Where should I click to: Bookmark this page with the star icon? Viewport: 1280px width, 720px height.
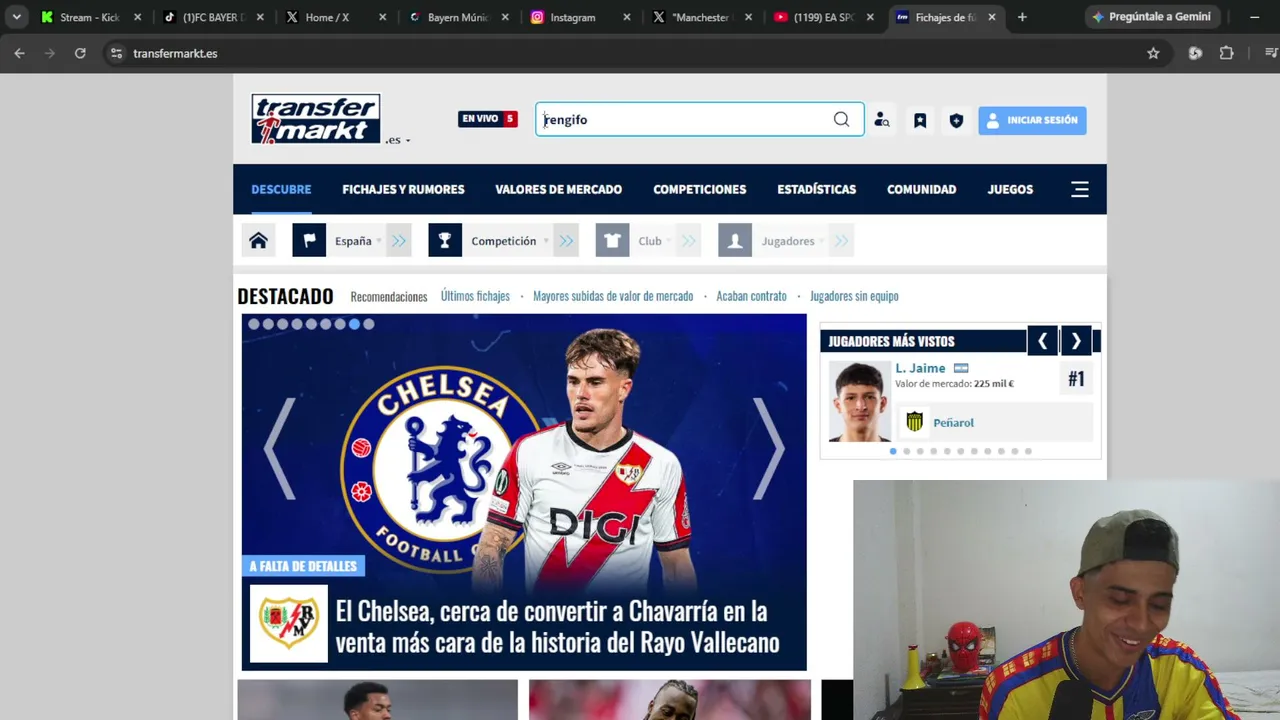coord(1153,53)
